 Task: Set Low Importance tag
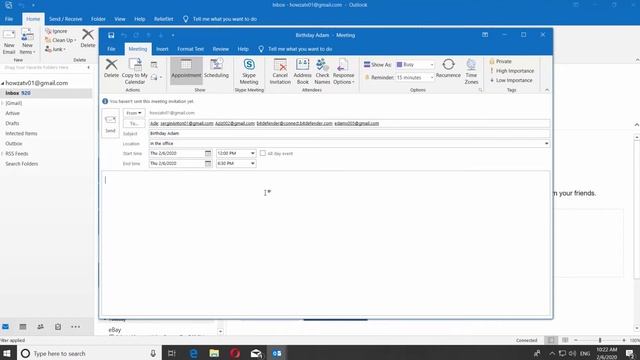(x=511, y=80)
